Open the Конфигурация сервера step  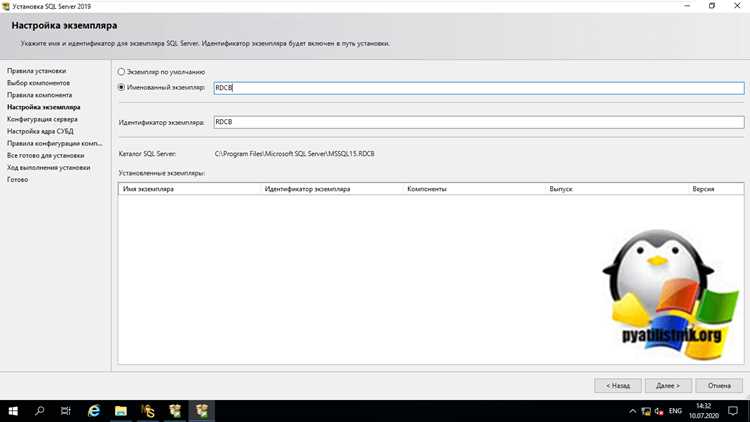pyautogui.click(x=42, y=119)
